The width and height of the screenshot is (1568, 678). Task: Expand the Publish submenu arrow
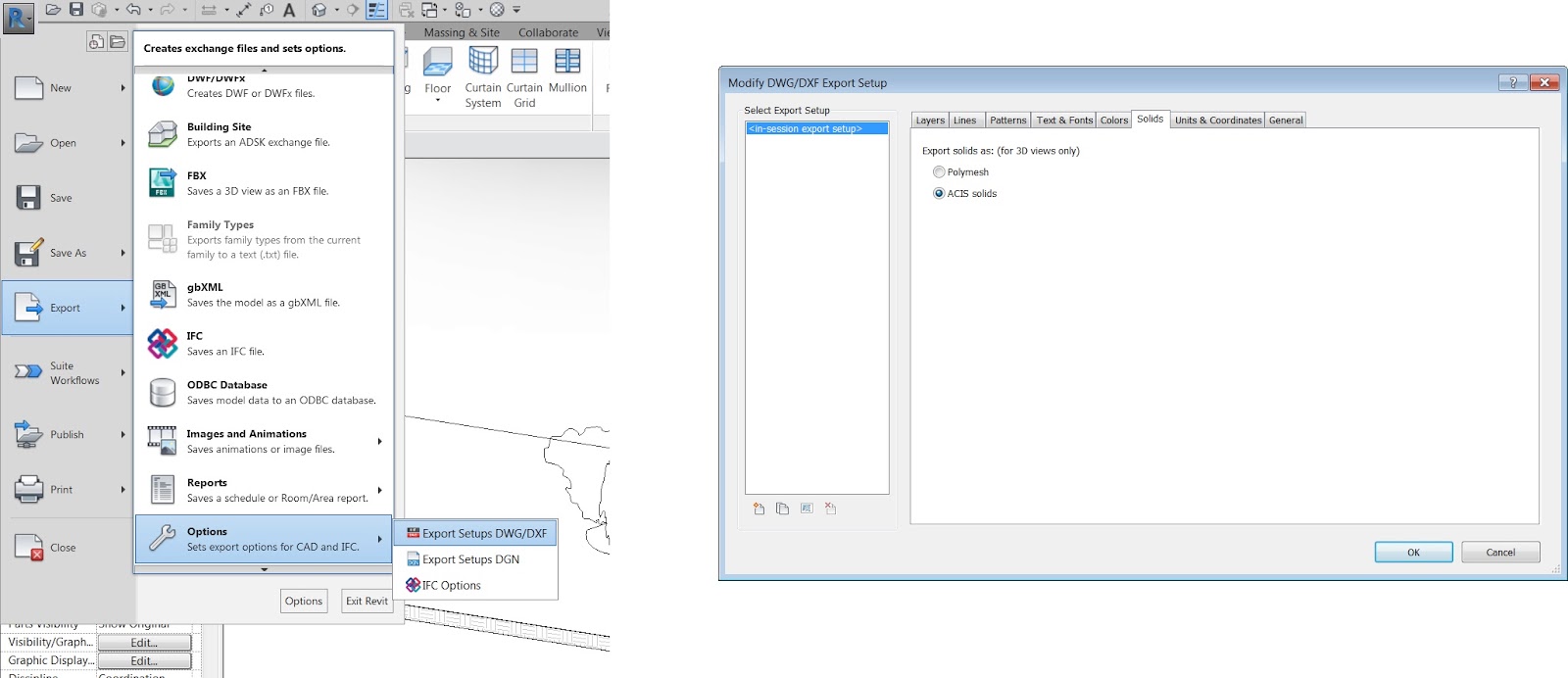(x=123, y=434)
